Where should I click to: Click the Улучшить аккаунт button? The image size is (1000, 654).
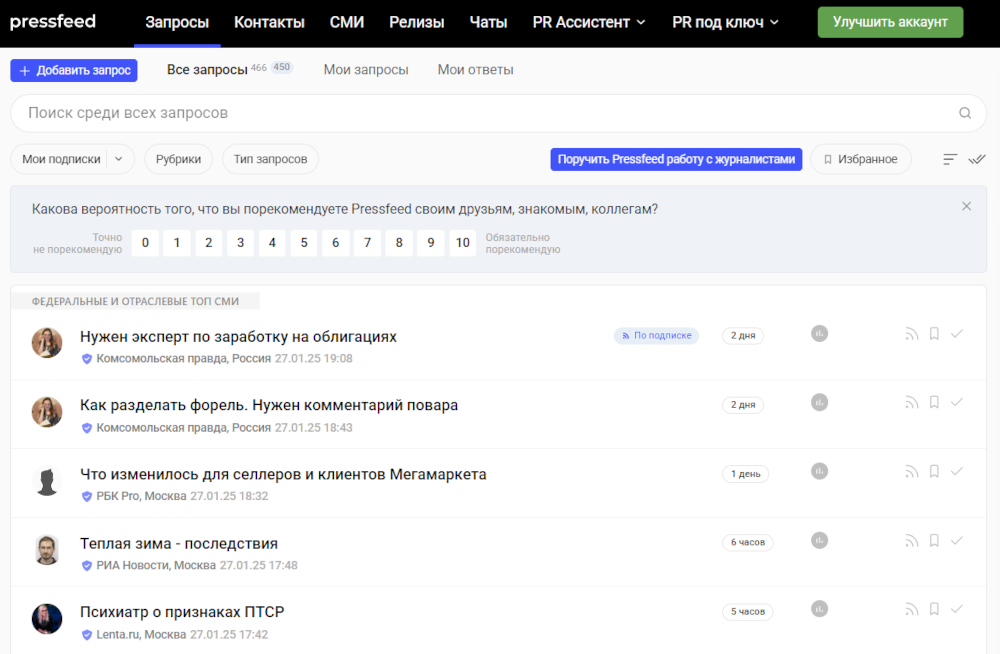[890, 22]
